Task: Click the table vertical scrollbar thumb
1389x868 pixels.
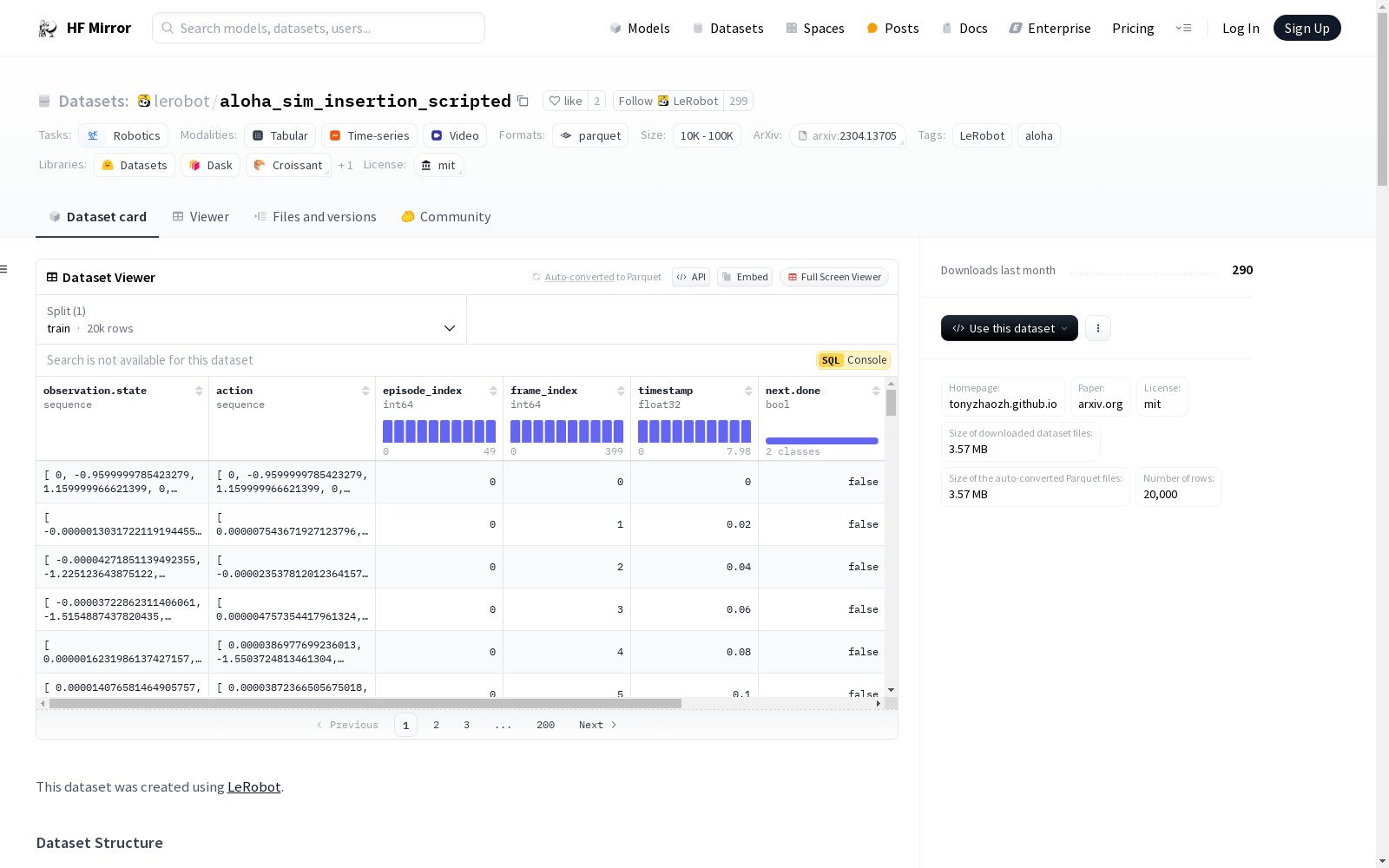Action: pos(891,403)
